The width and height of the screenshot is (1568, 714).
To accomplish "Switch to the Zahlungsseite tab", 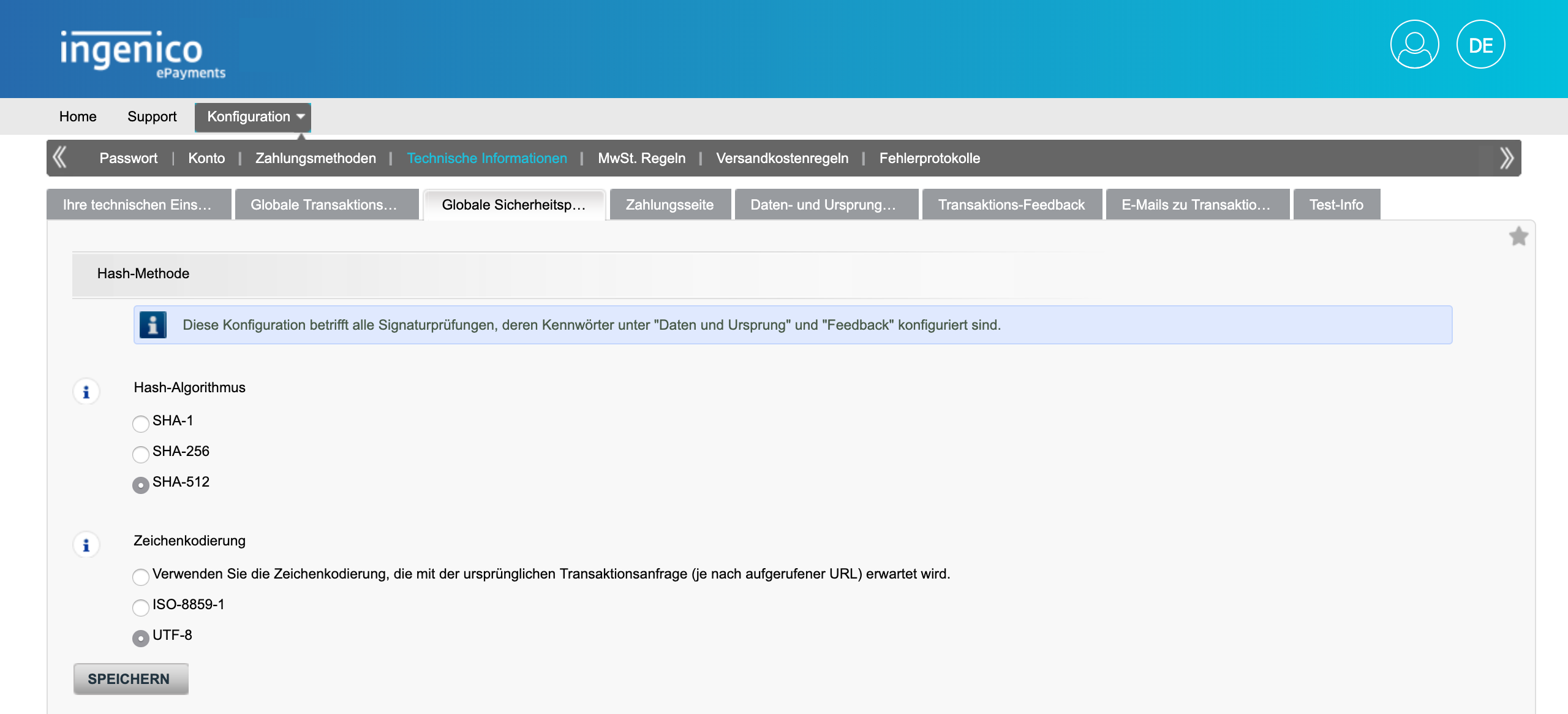I will click(x=670, y=204).
